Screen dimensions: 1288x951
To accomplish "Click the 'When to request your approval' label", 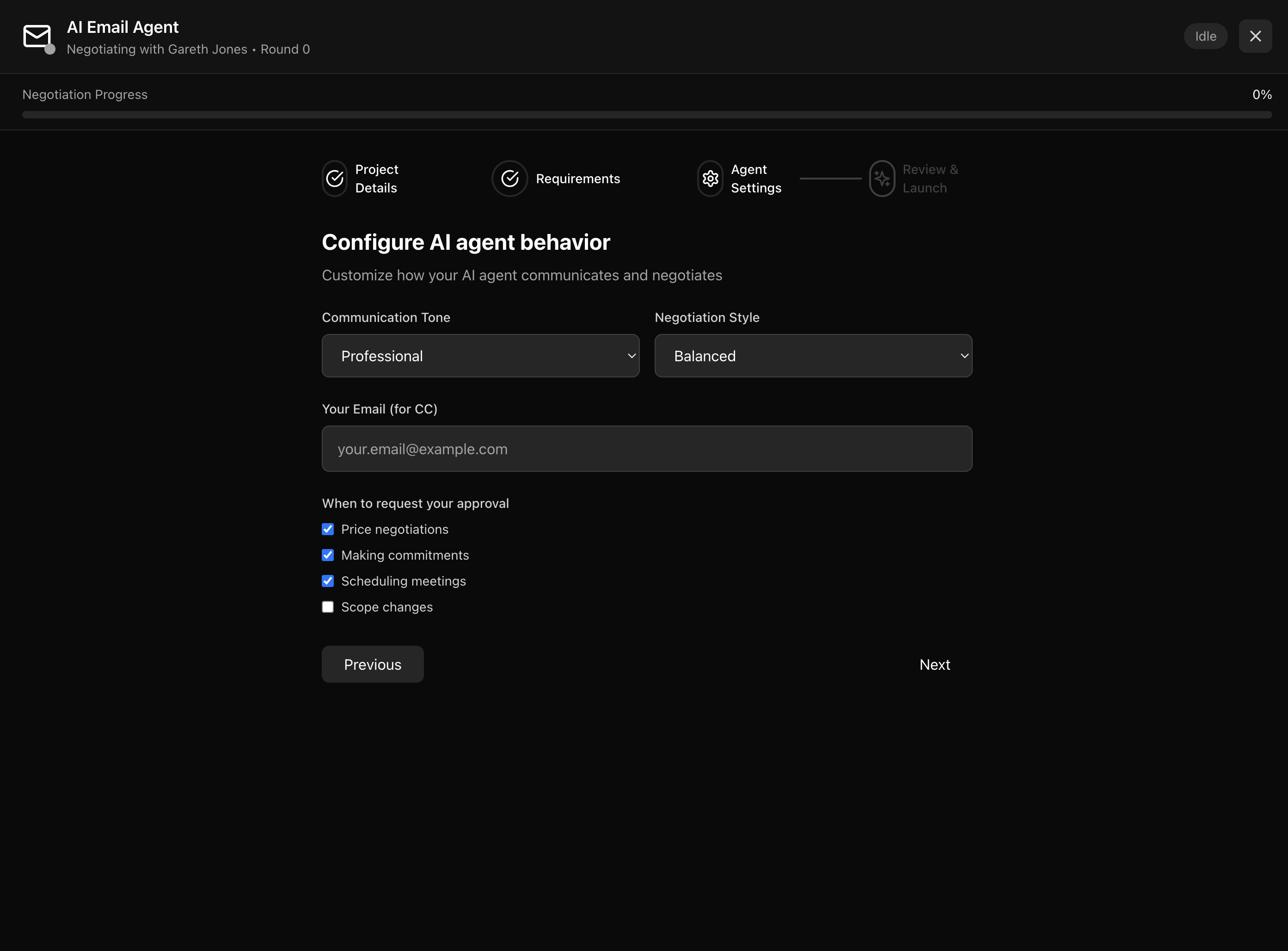I will point(415,503).
